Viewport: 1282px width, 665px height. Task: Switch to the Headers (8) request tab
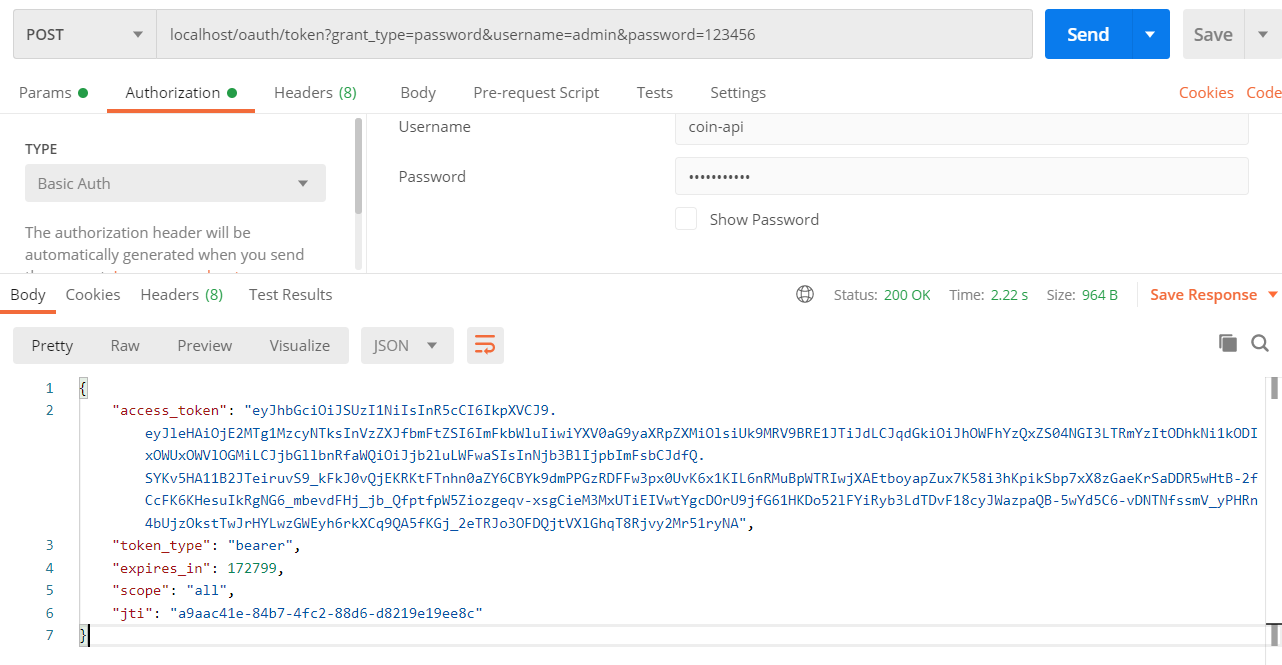click(315, 92)
